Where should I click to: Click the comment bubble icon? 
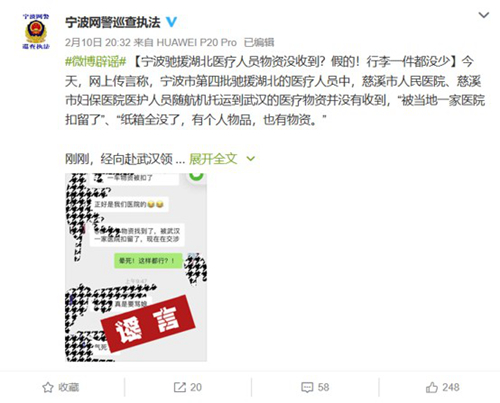pyautogui.click(x=307, y=387)
